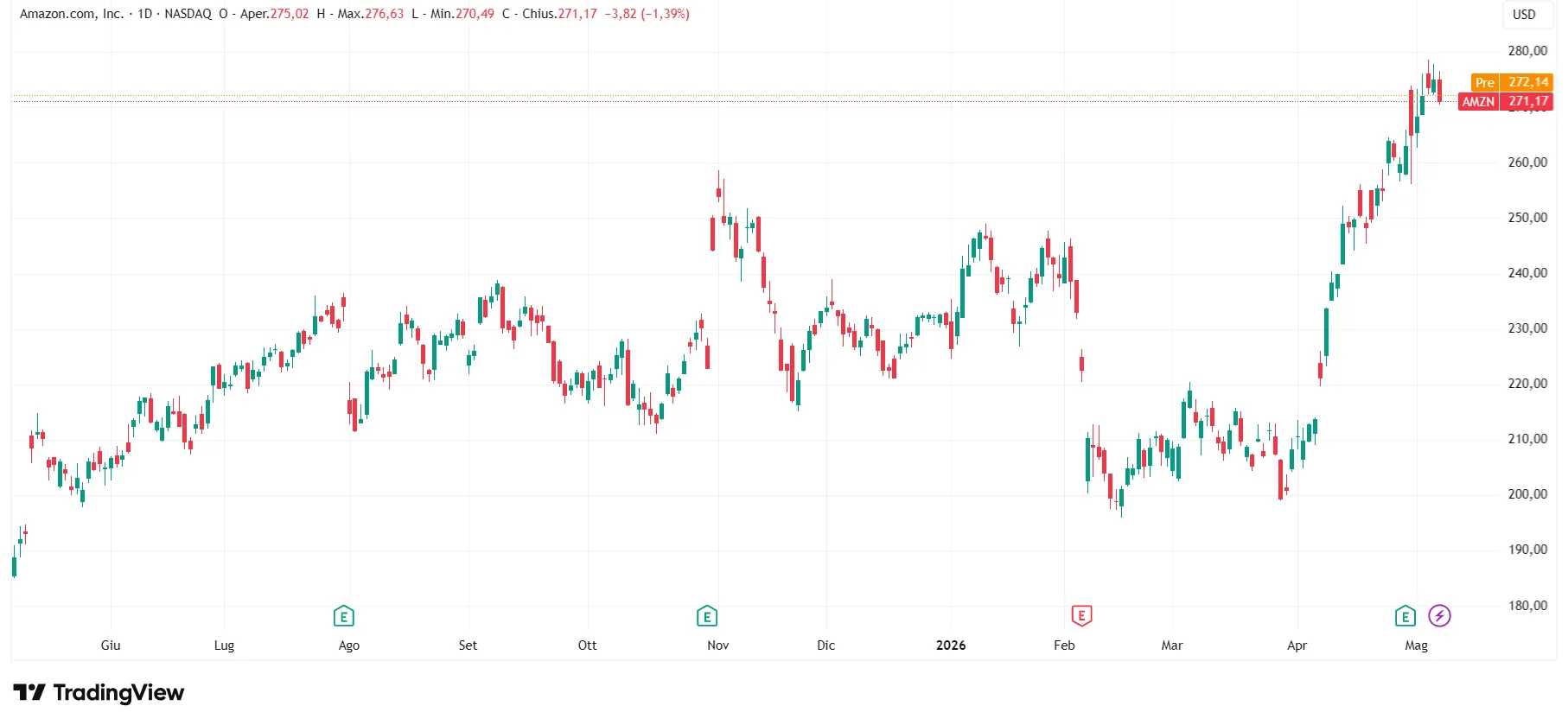This screenshot has height=725, width=1568.
Task: Open the green earnings marker above Nov
Action: (x=707, y=616)
